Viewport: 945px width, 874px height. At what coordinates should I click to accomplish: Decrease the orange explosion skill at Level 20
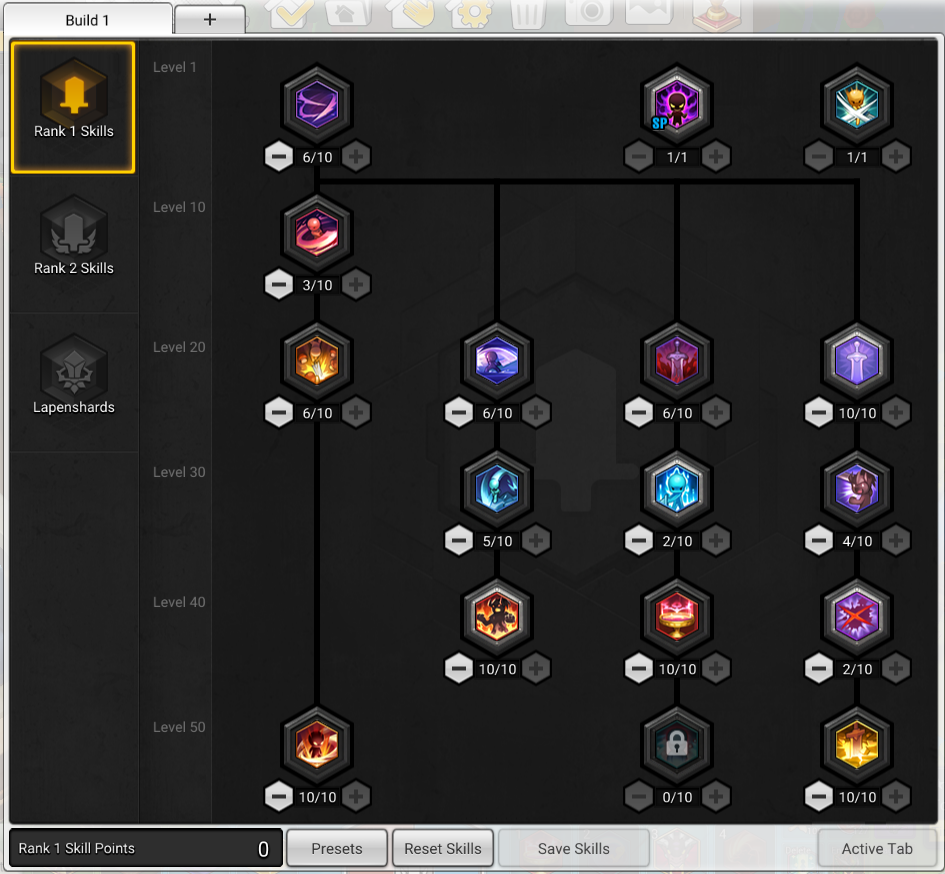tap(278, 413)
